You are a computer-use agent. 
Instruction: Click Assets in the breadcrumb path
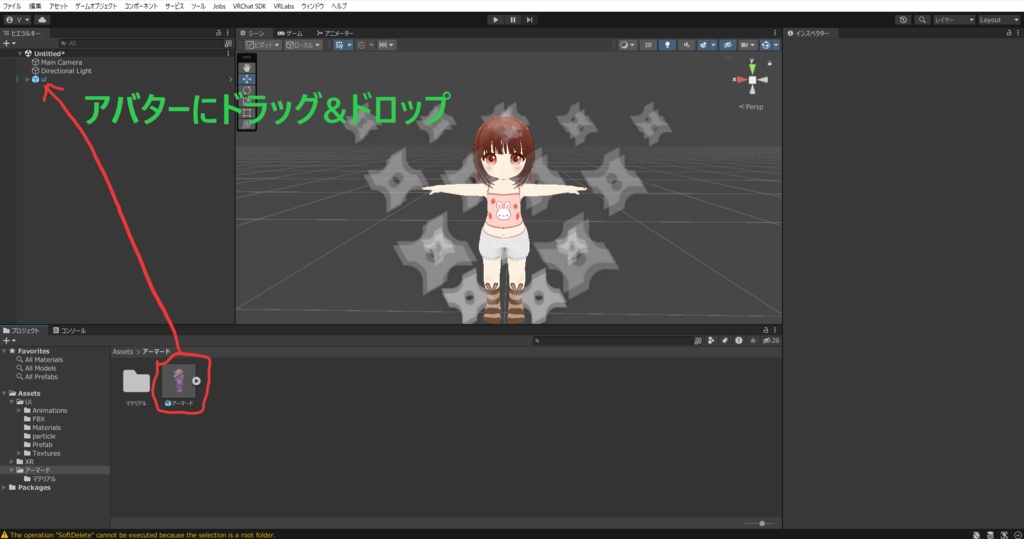[x=122, y=351]
